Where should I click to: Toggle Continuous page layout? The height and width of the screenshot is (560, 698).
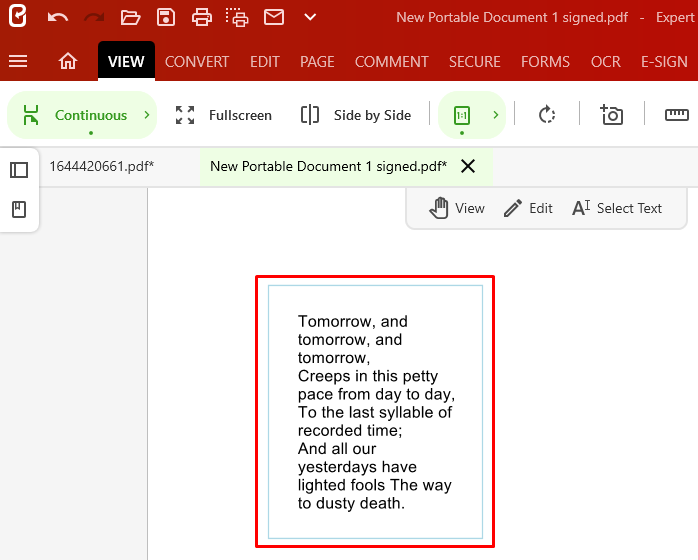[x=75, y=115]
